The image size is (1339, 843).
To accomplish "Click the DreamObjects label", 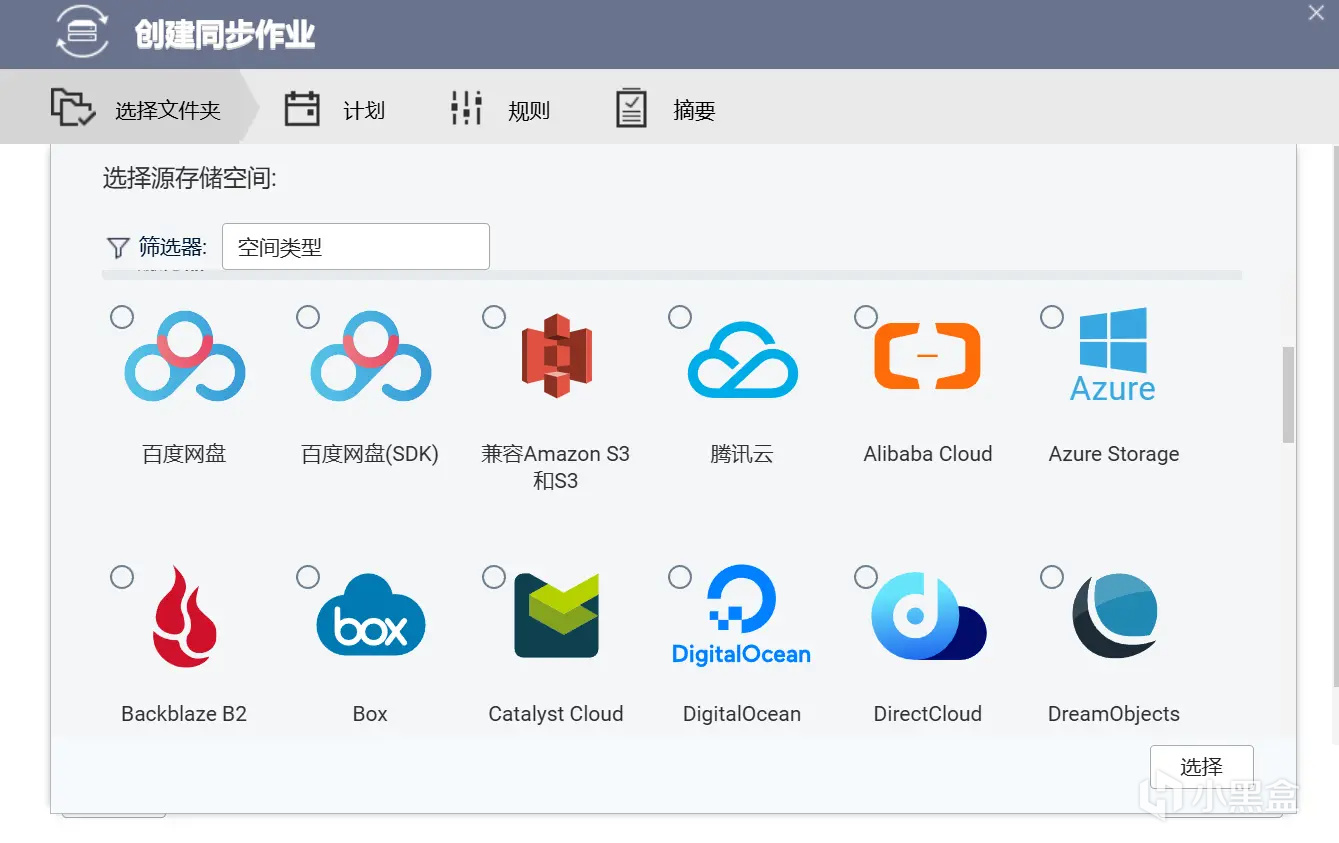I will [1114, 714].
